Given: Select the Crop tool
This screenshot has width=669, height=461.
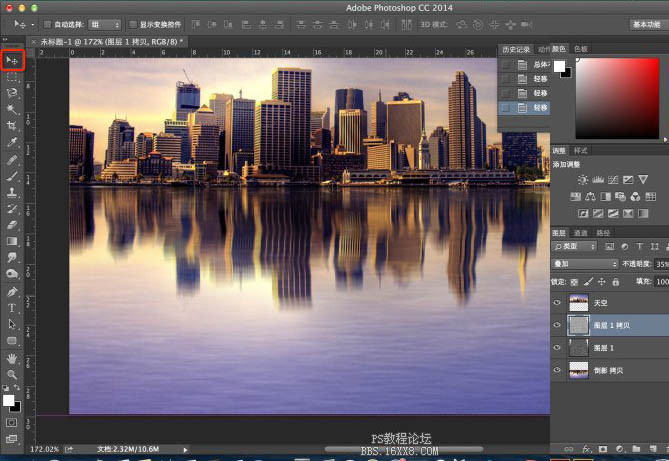Looking at the screenshot, I should pyautogui.click(x=12, y=125).
